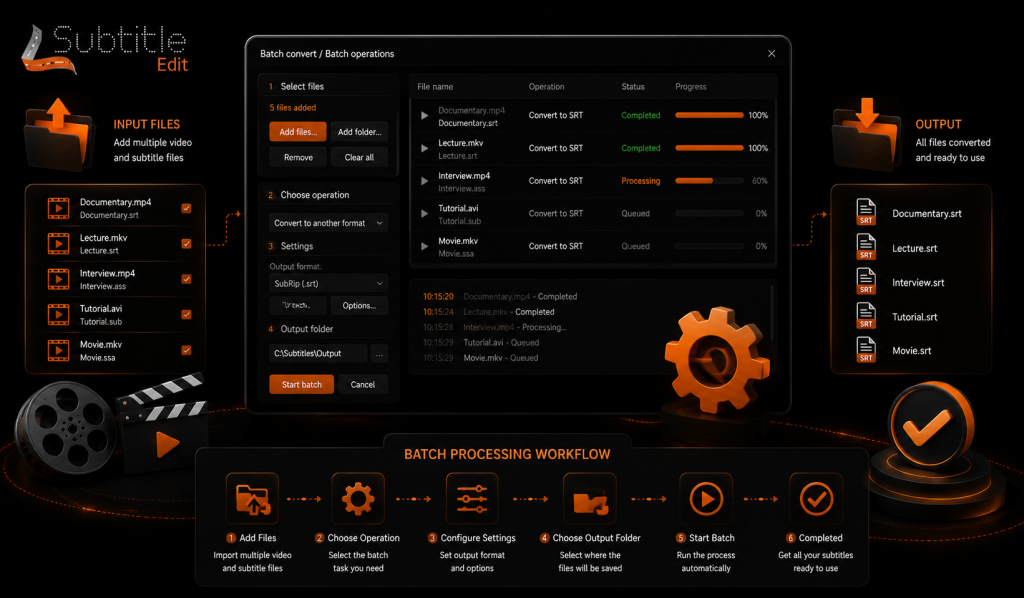The width and height of the screenshot is (1024, 598).
Task: Click the Movie.srt output file icon
Action: [866, 349]
